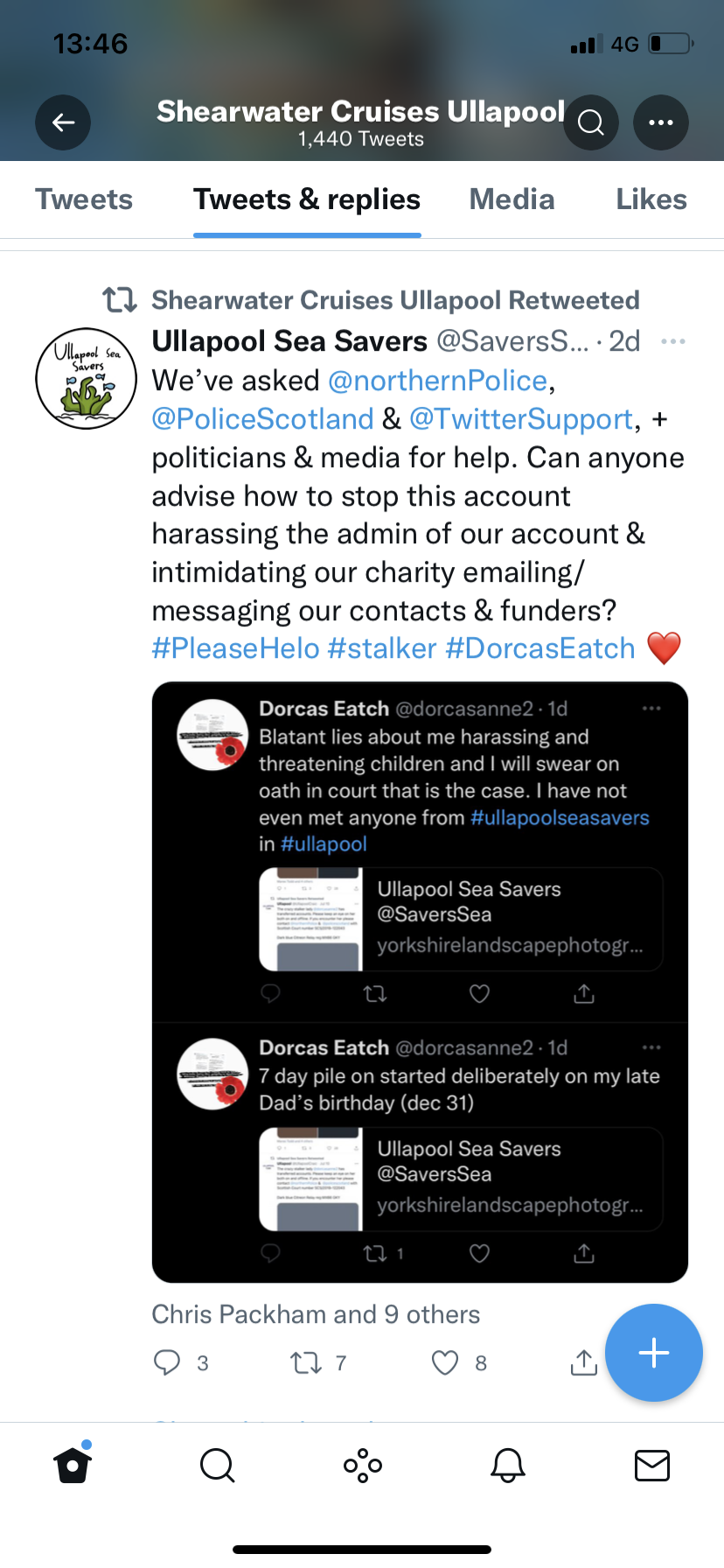724x1568 pixels.
Task: Open the quoted tweets screenshot image
Action: click(420, 982)
